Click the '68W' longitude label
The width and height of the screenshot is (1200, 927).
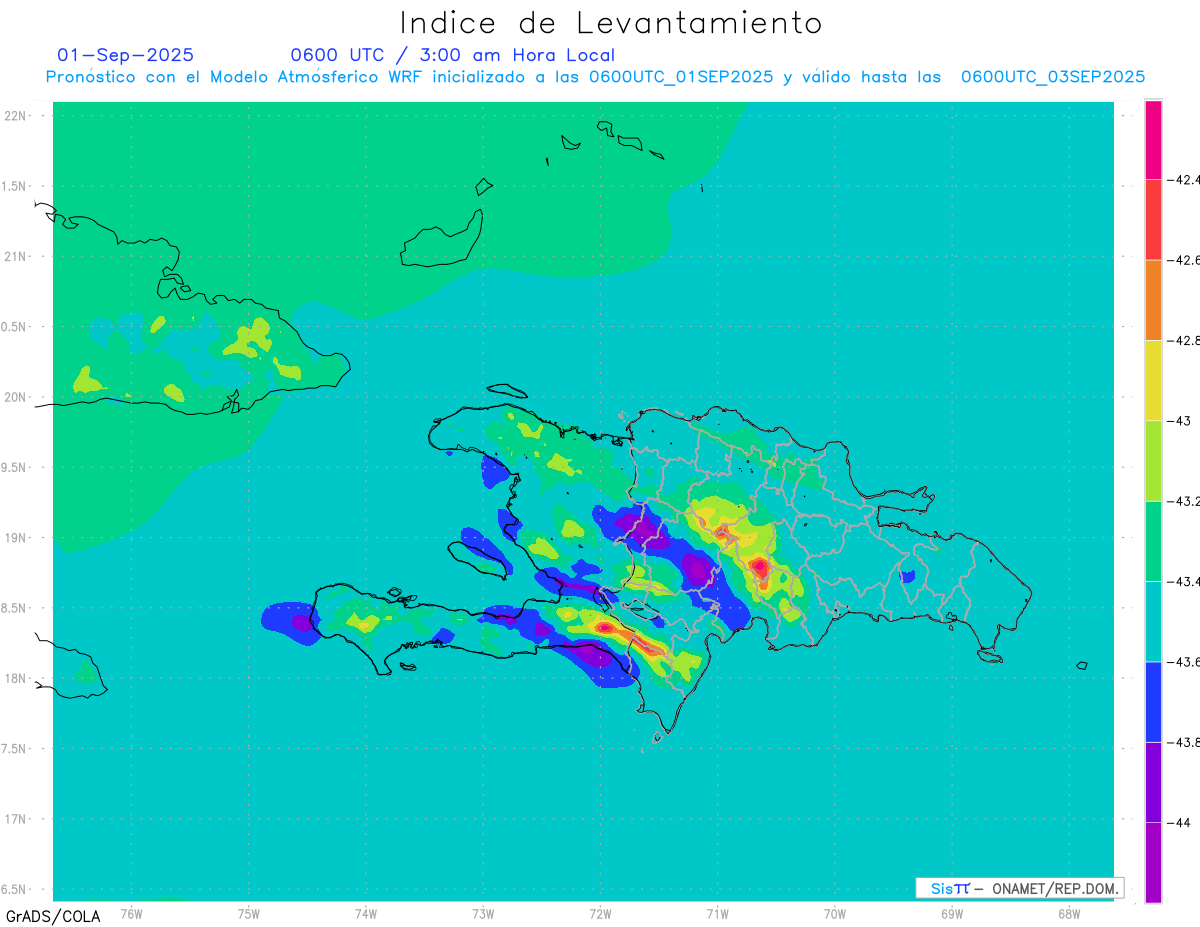tap(1069, 913)
